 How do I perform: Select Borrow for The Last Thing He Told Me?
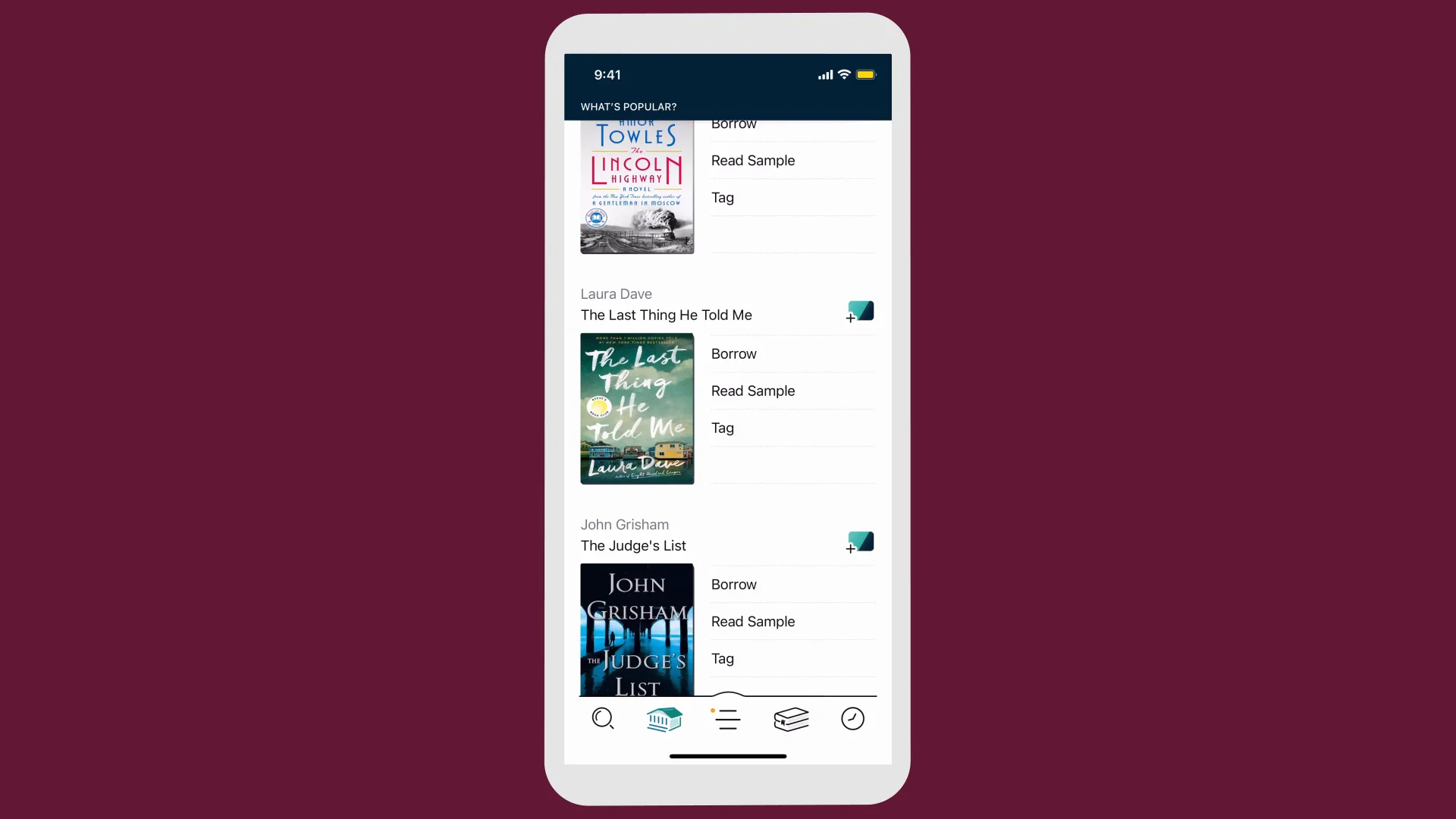click(734, 354)
